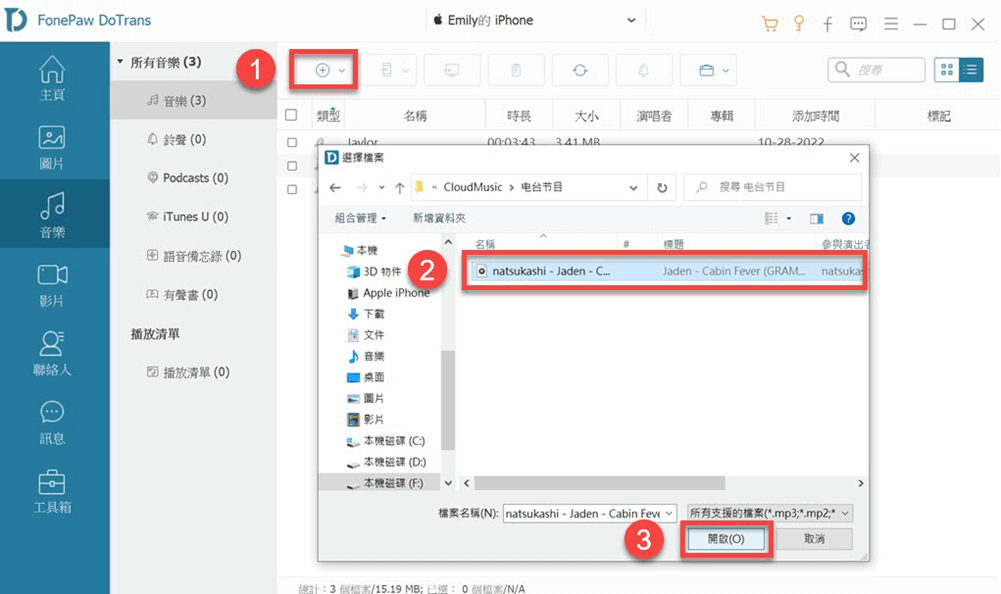Open the feedback chat icon

tap(859, 24)
